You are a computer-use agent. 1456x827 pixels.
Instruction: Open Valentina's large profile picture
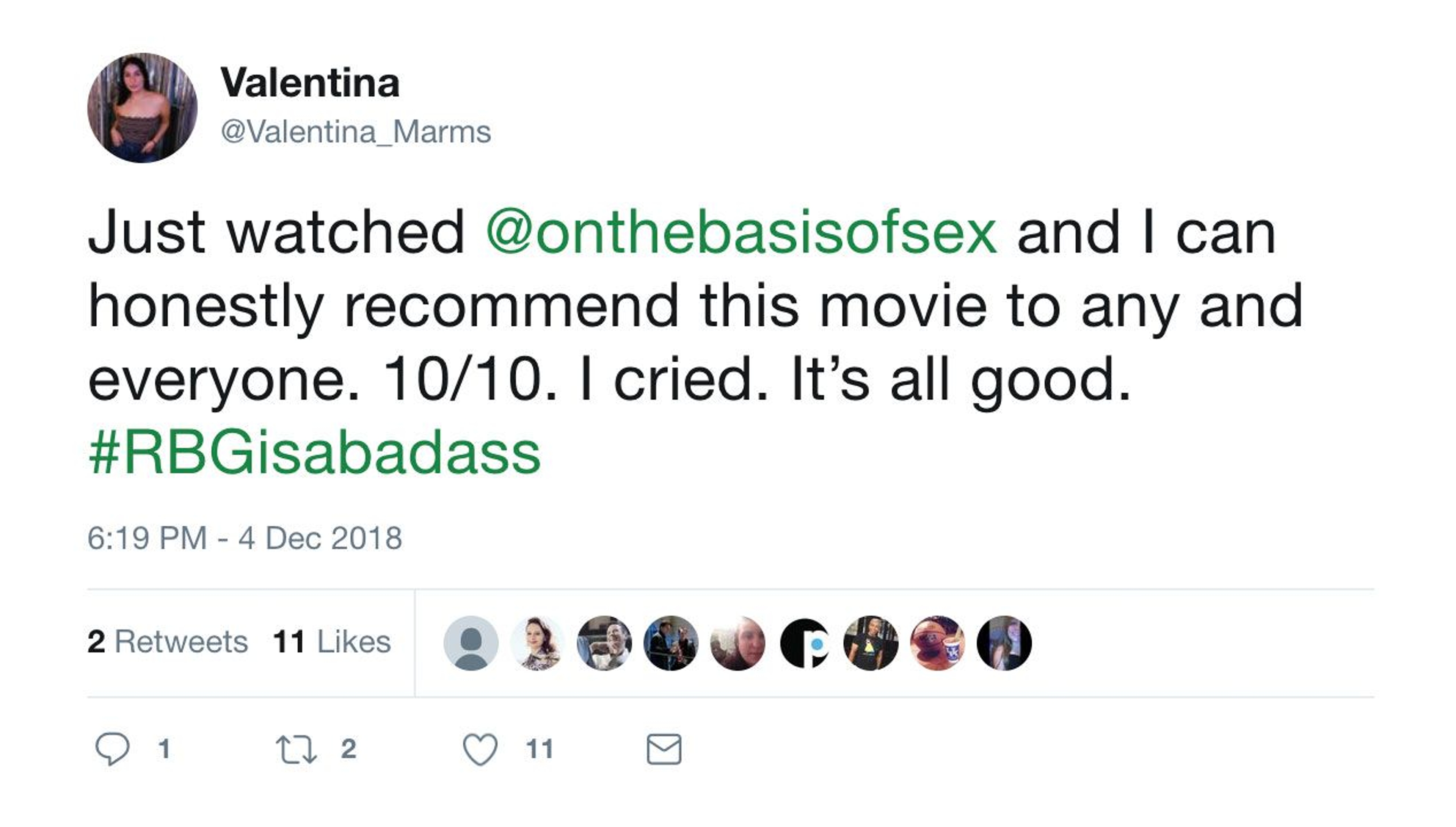click(143, 108)
